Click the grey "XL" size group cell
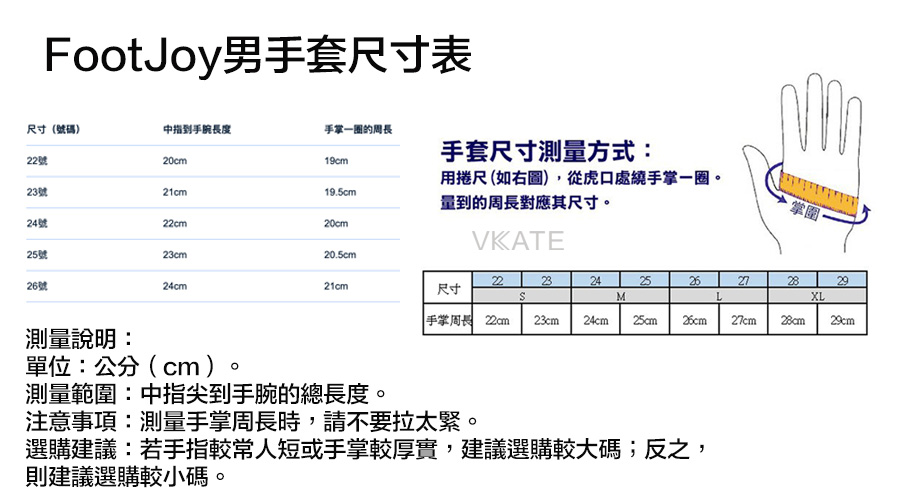The width and height of the screenshot is (900, 500). (817, 296)
